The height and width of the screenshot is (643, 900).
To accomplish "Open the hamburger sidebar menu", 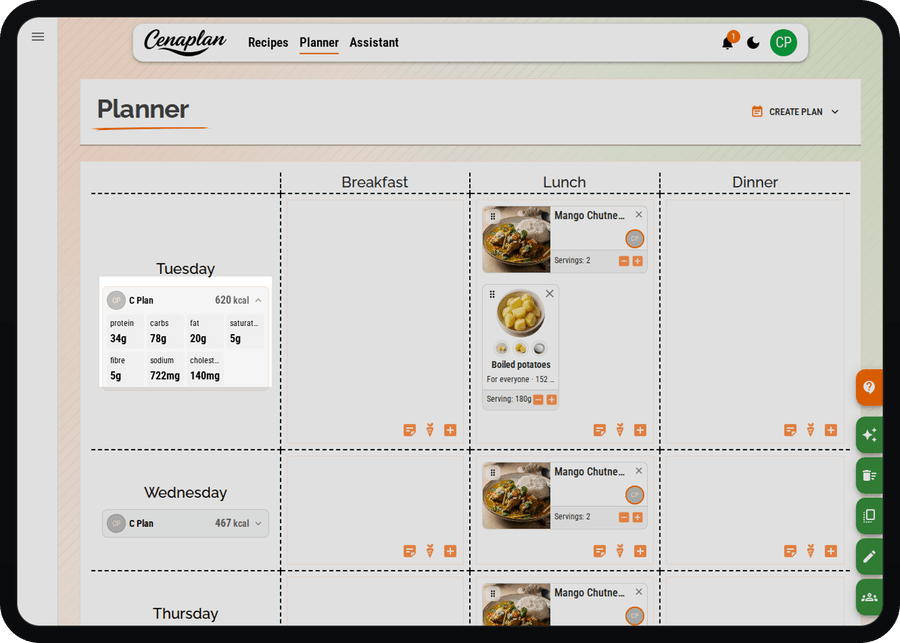I will (x=38, y=37).
